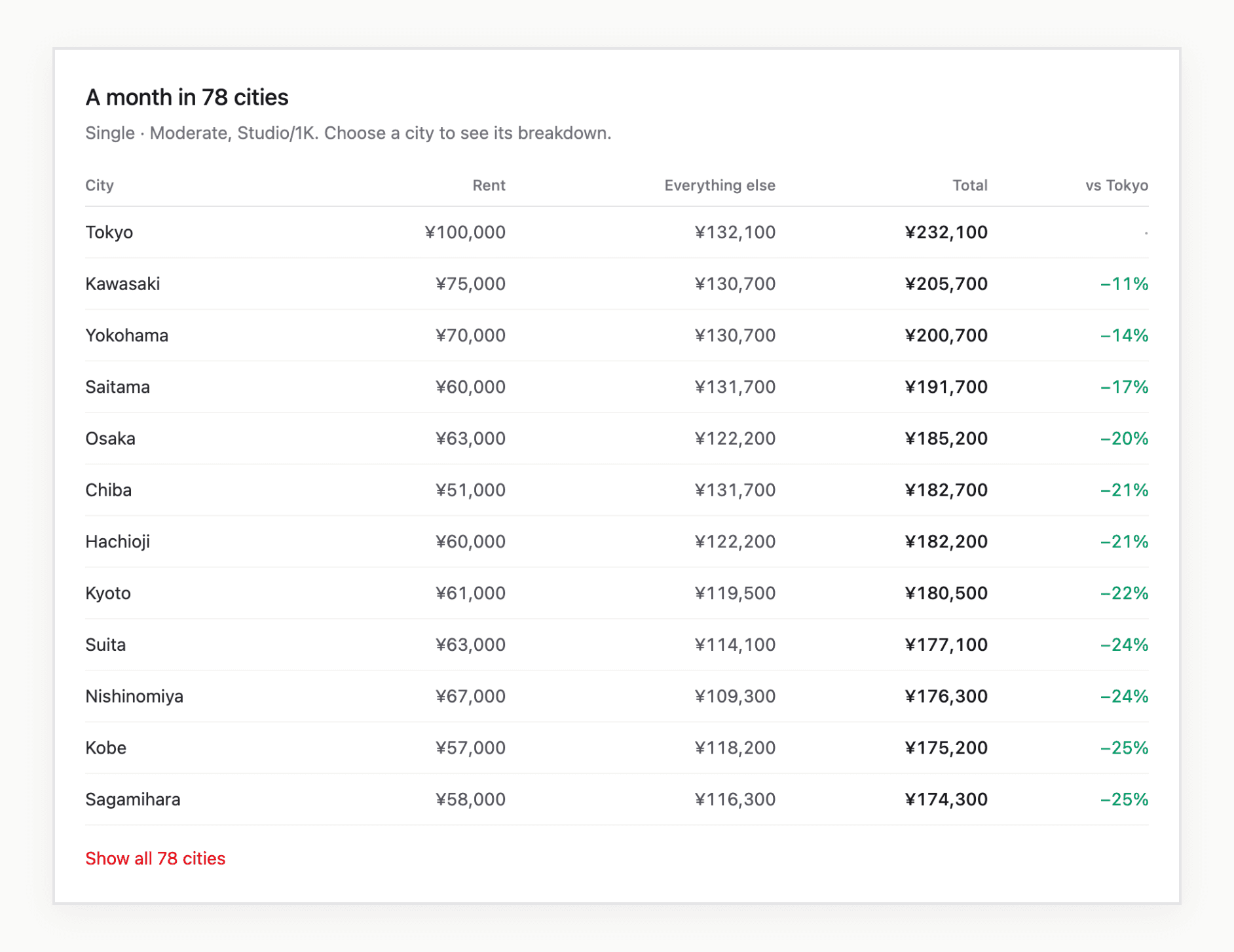Choose the Osaka row

click(616, 439)
